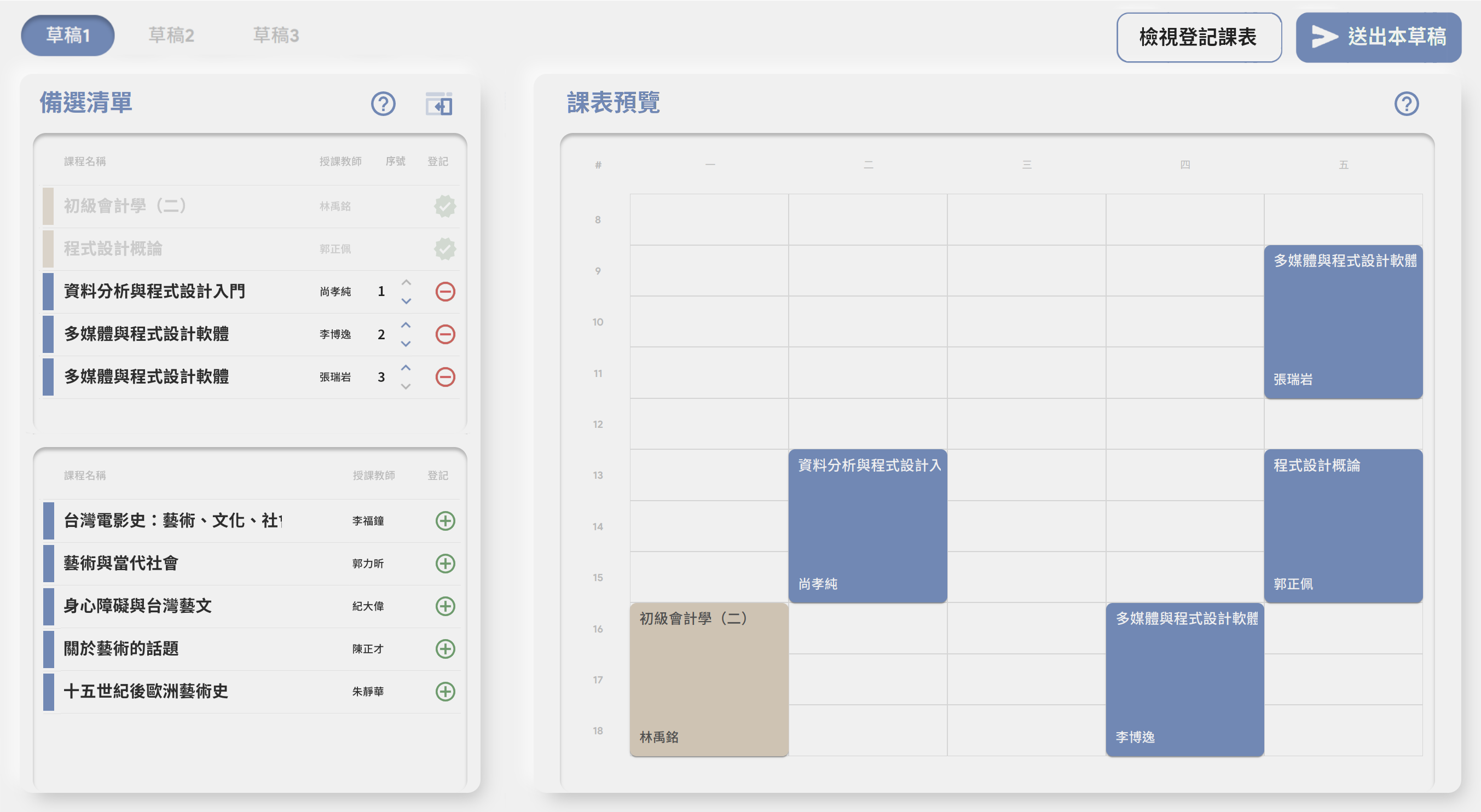Remove 多媒體與程式設計軟體 by 張瑞岩
This screenshot has width=1481, height=812.
[445, 377]
